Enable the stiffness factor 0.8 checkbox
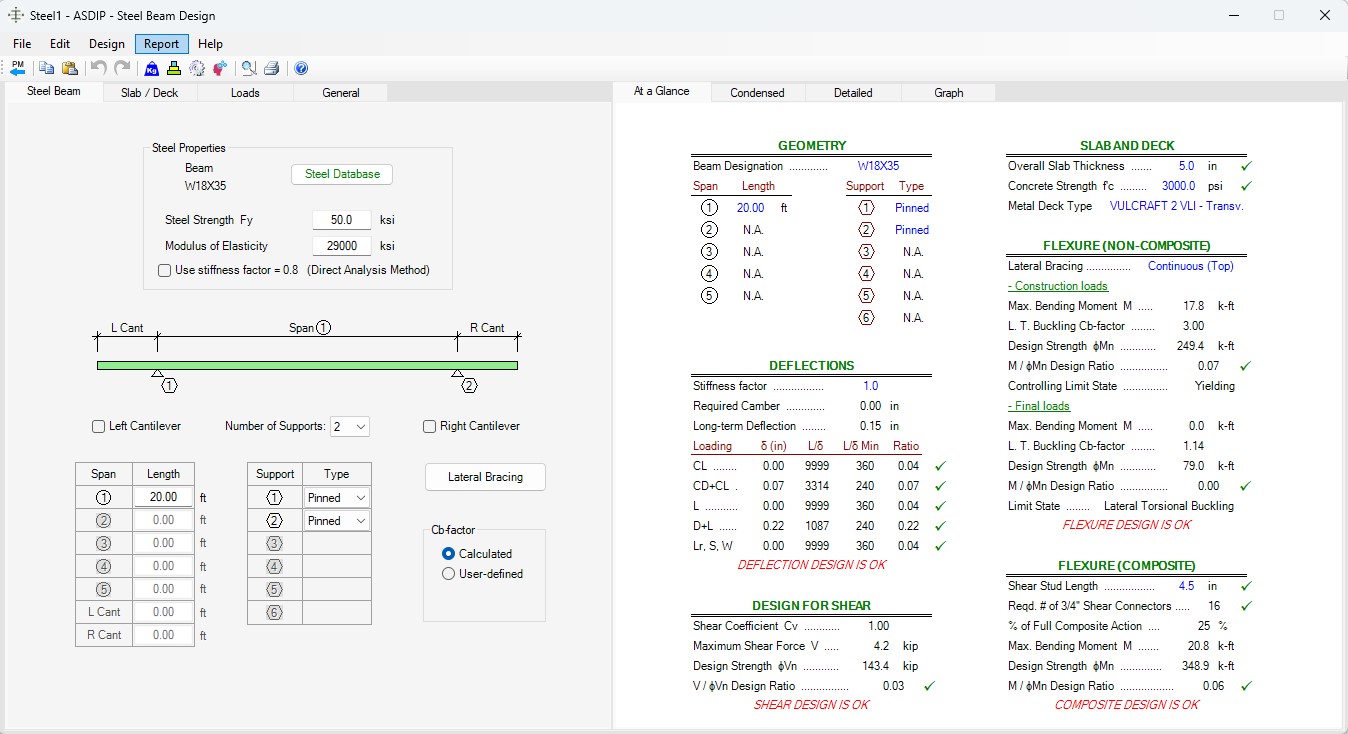This screenshot has height=734, width=1348. click(x=164, y=270)
